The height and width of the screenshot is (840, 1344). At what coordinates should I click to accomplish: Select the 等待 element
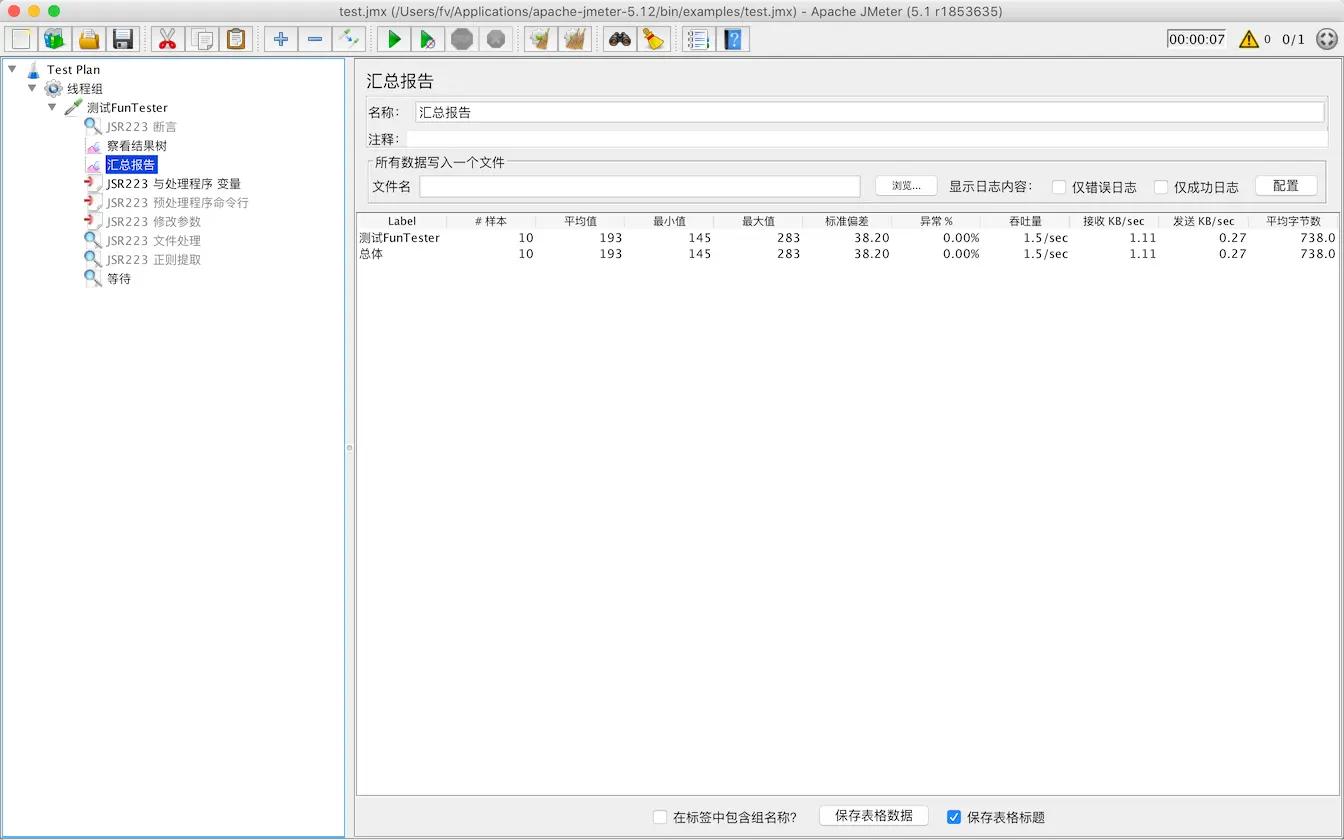tap(119, 279)
